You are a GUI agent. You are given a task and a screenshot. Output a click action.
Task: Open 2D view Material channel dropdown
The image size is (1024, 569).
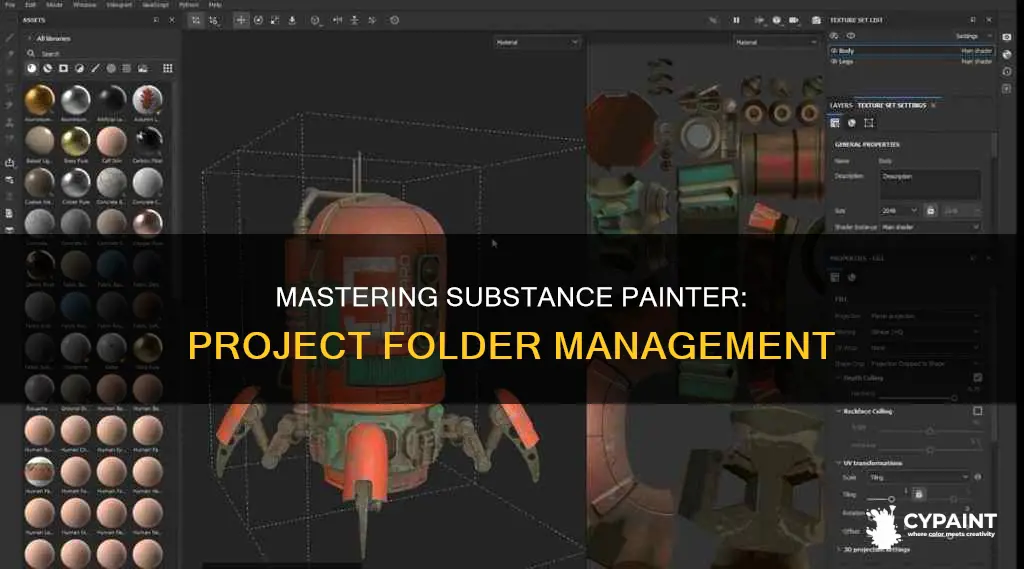(776, 42)
